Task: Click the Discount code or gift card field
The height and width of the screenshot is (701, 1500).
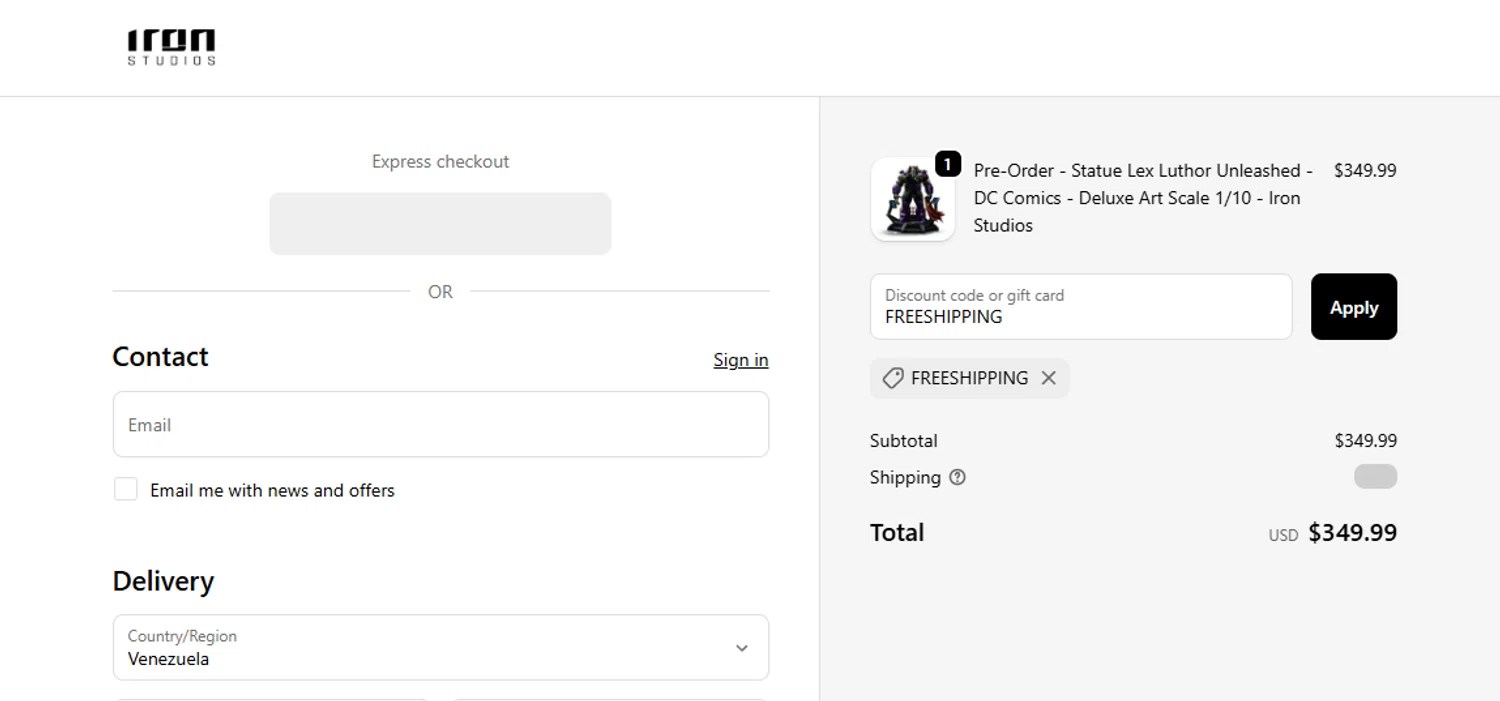Action: (1080, 307)
